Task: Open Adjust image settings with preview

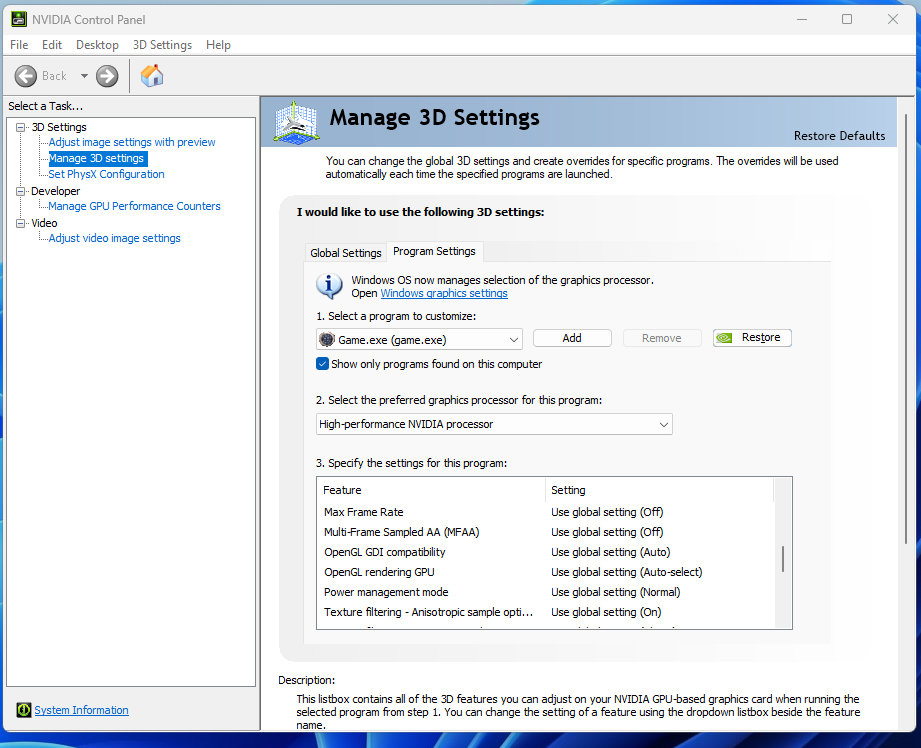Action: click(132, 142)
